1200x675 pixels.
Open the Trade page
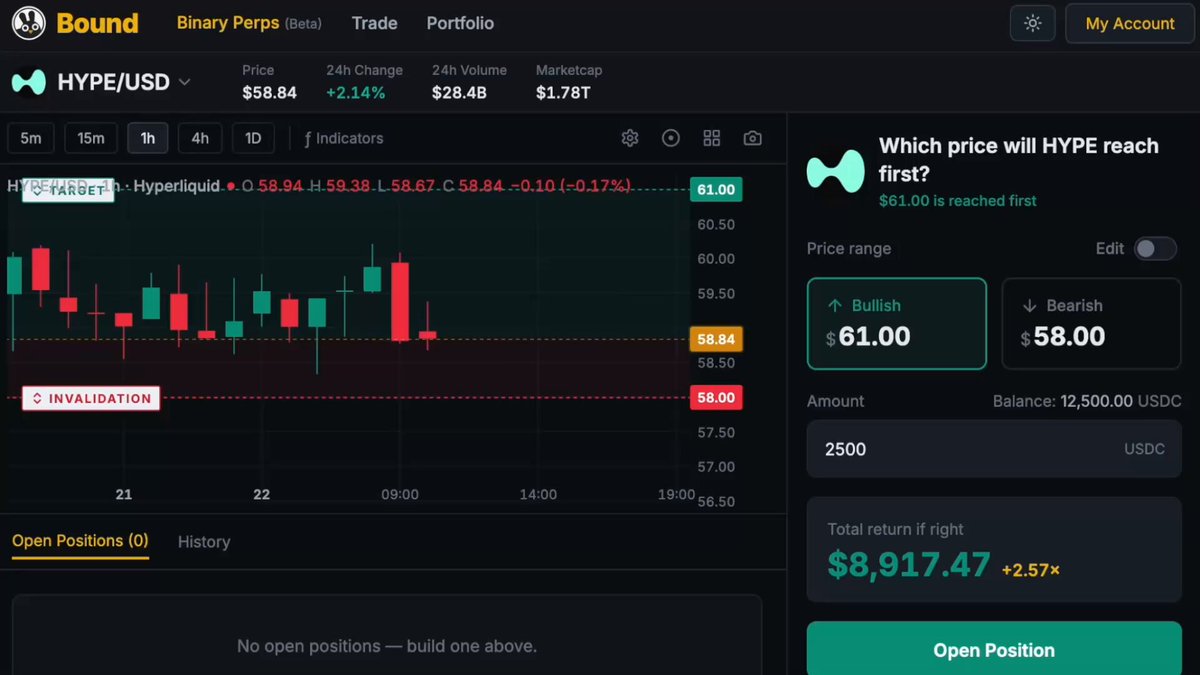click(x=374, y=23)
